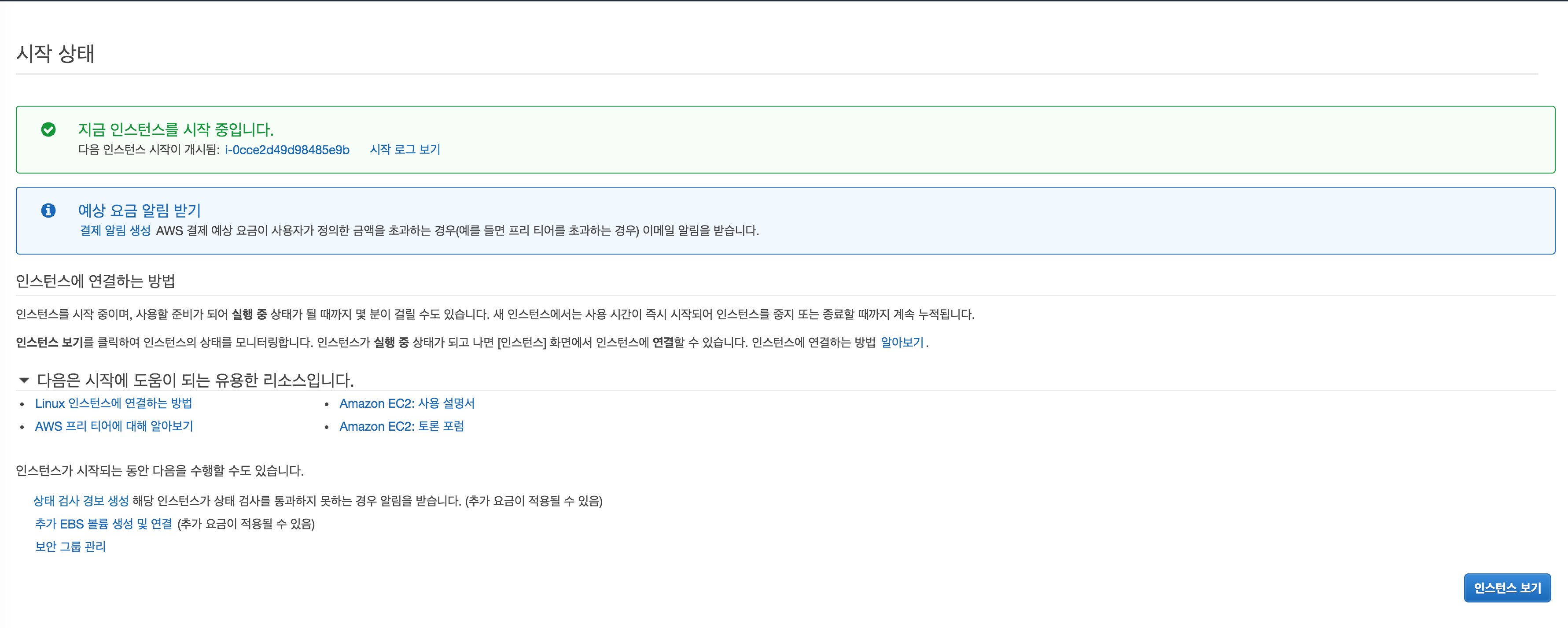1568x628 pixels.
Task: Click the 예상 요금 알림 받기 heading
Action: tap(140, 211)
